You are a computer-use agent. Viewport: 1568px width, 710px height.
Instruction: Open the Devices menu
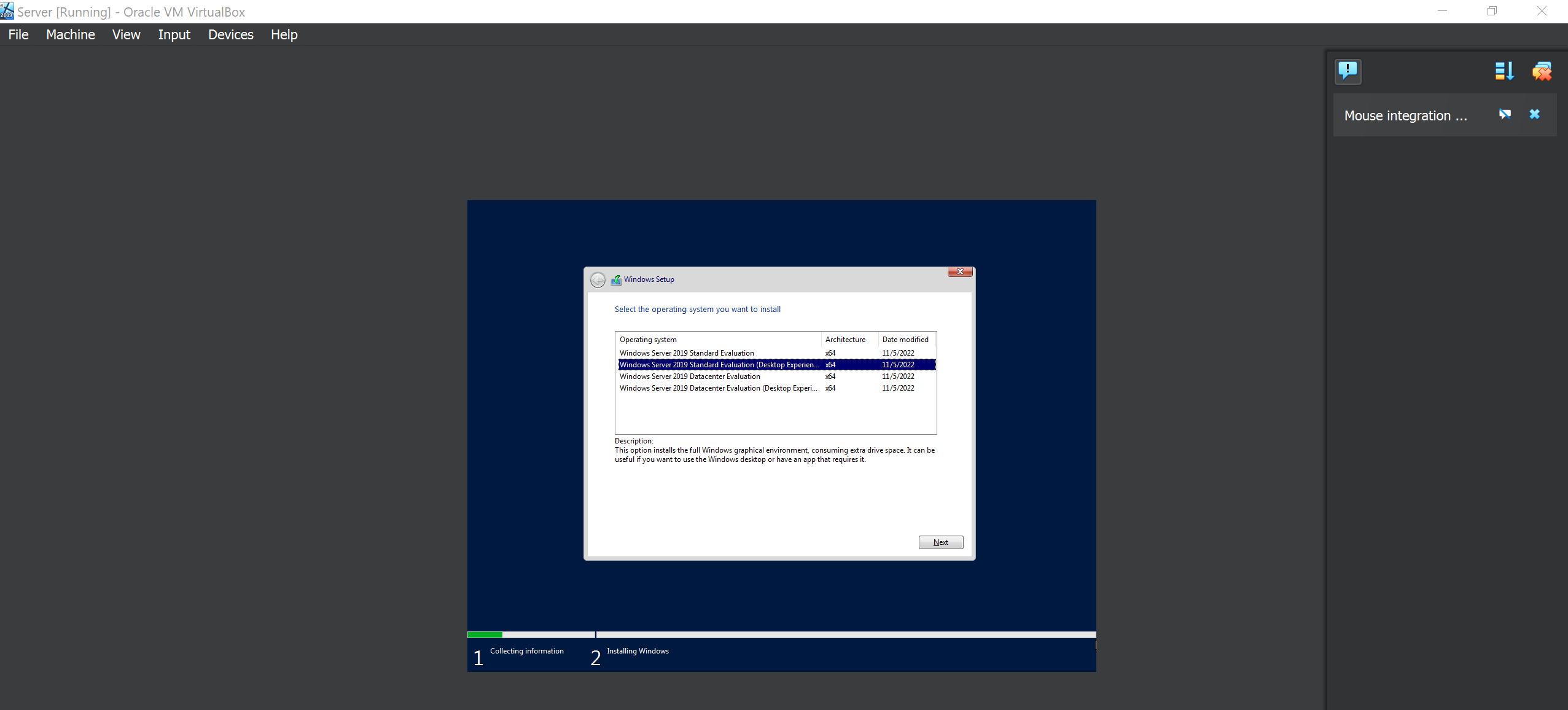click(x=231, y=34)
